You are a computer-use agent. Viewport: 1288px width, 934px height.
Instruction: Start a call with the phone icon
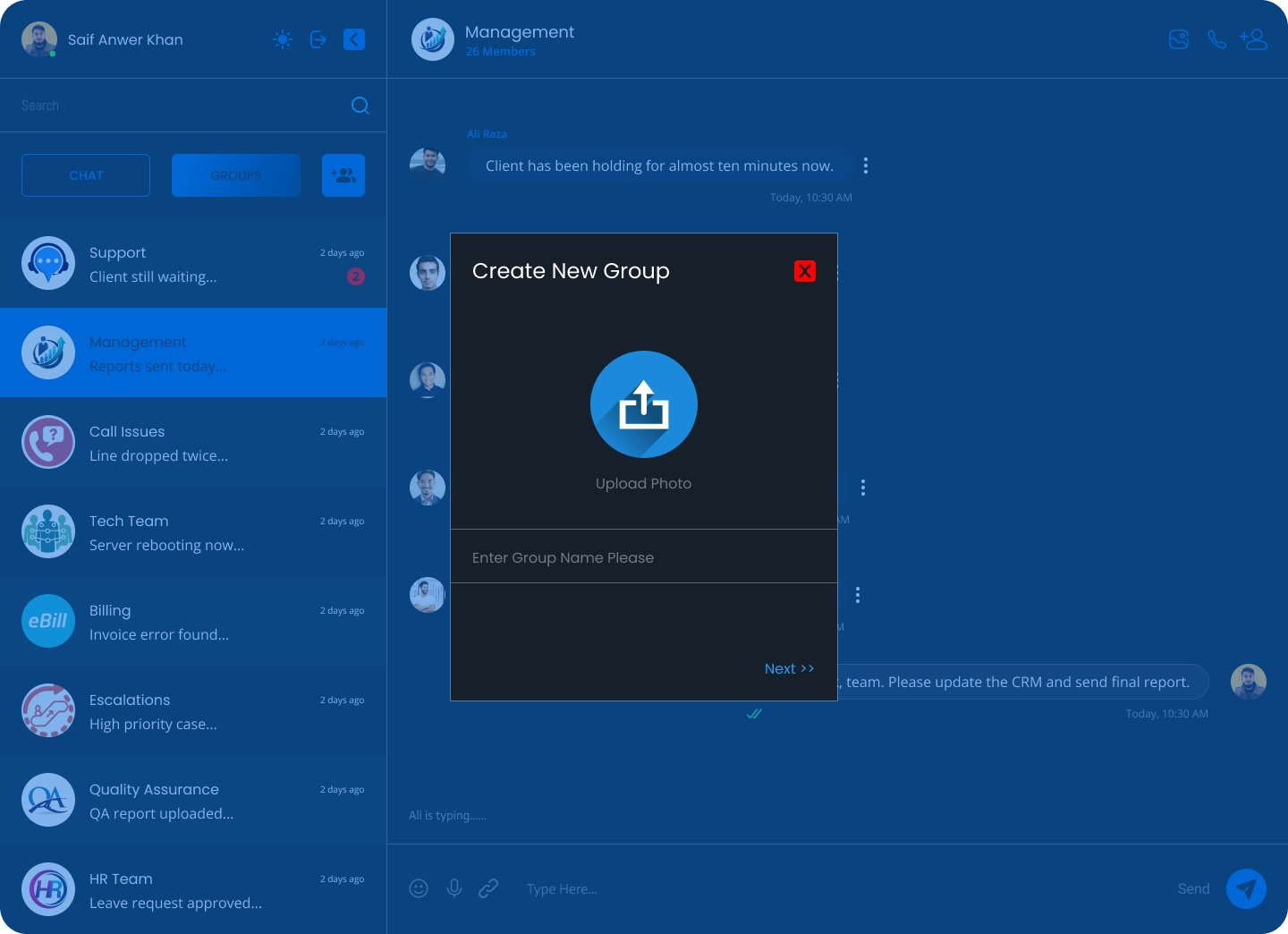pyautogui.click(x=1216, y=39)
